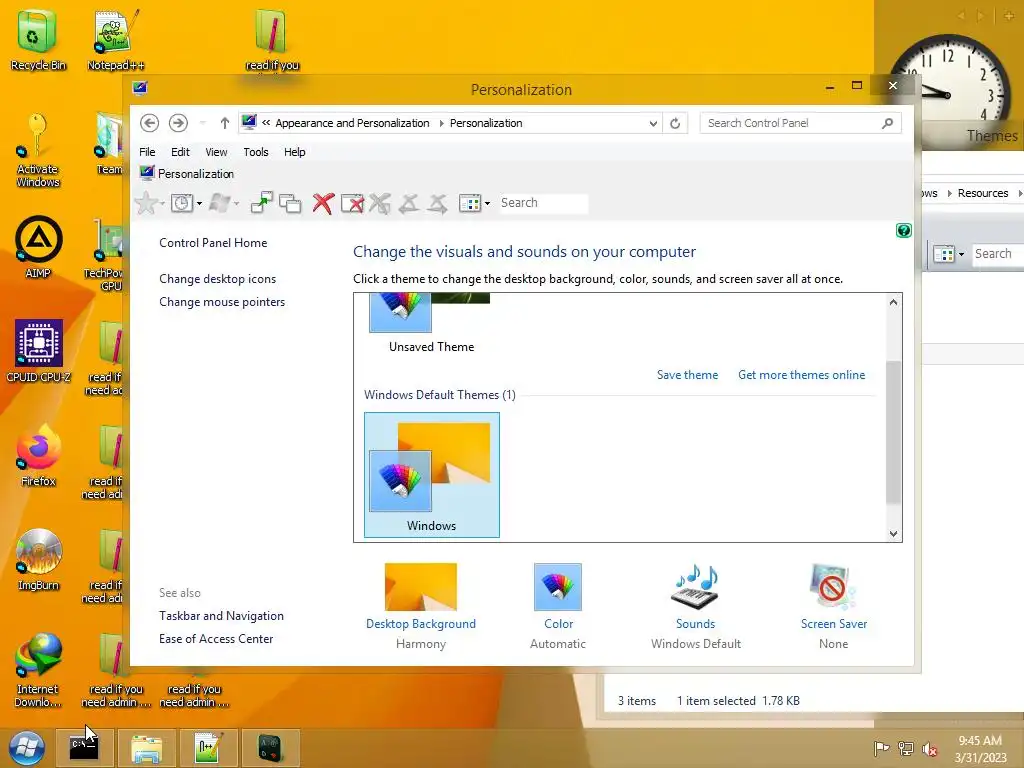Viewport: 1024px width, 768px height.
Task: Expand the history clock dropdown arrow
Action: (199, 204)
